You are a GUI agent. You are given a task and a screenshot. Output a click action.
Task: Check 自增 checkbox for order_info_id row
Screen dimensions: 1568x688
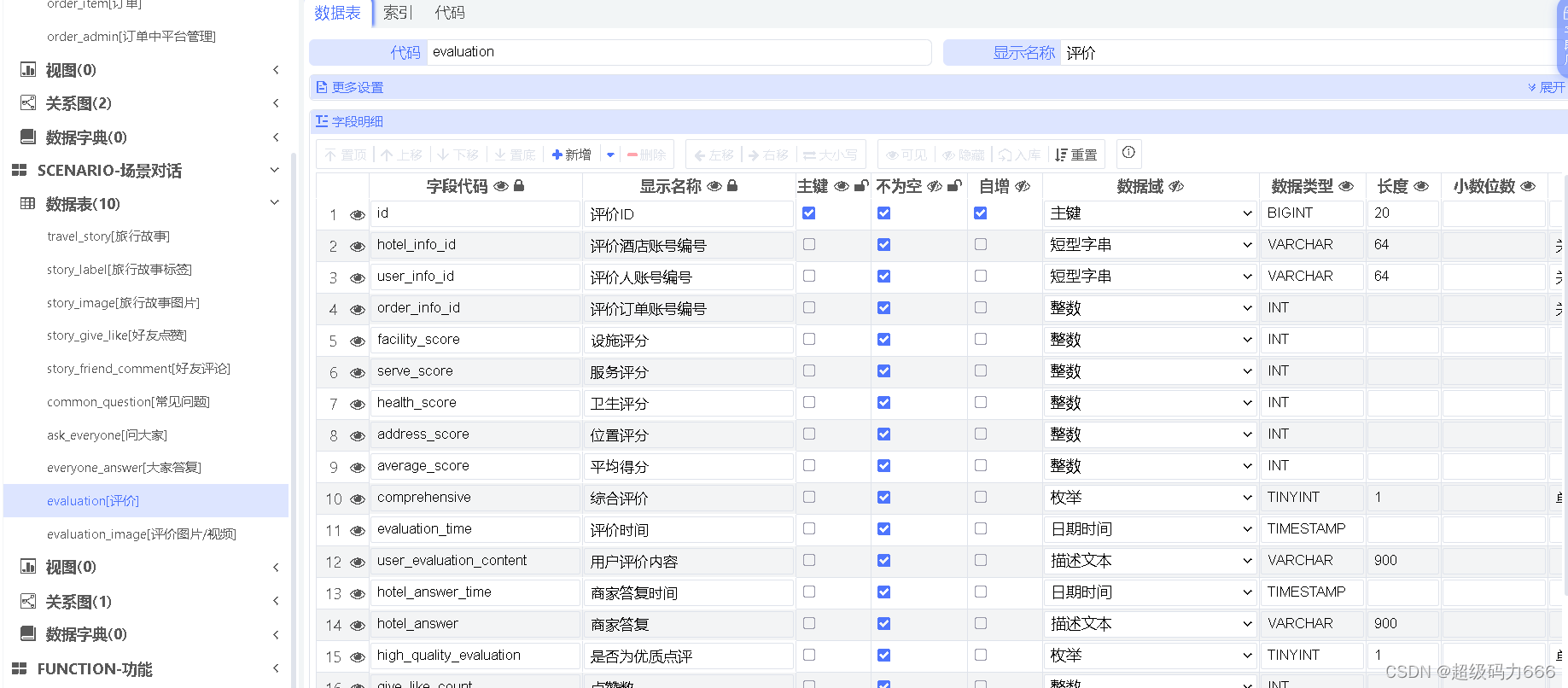point(981,307)
